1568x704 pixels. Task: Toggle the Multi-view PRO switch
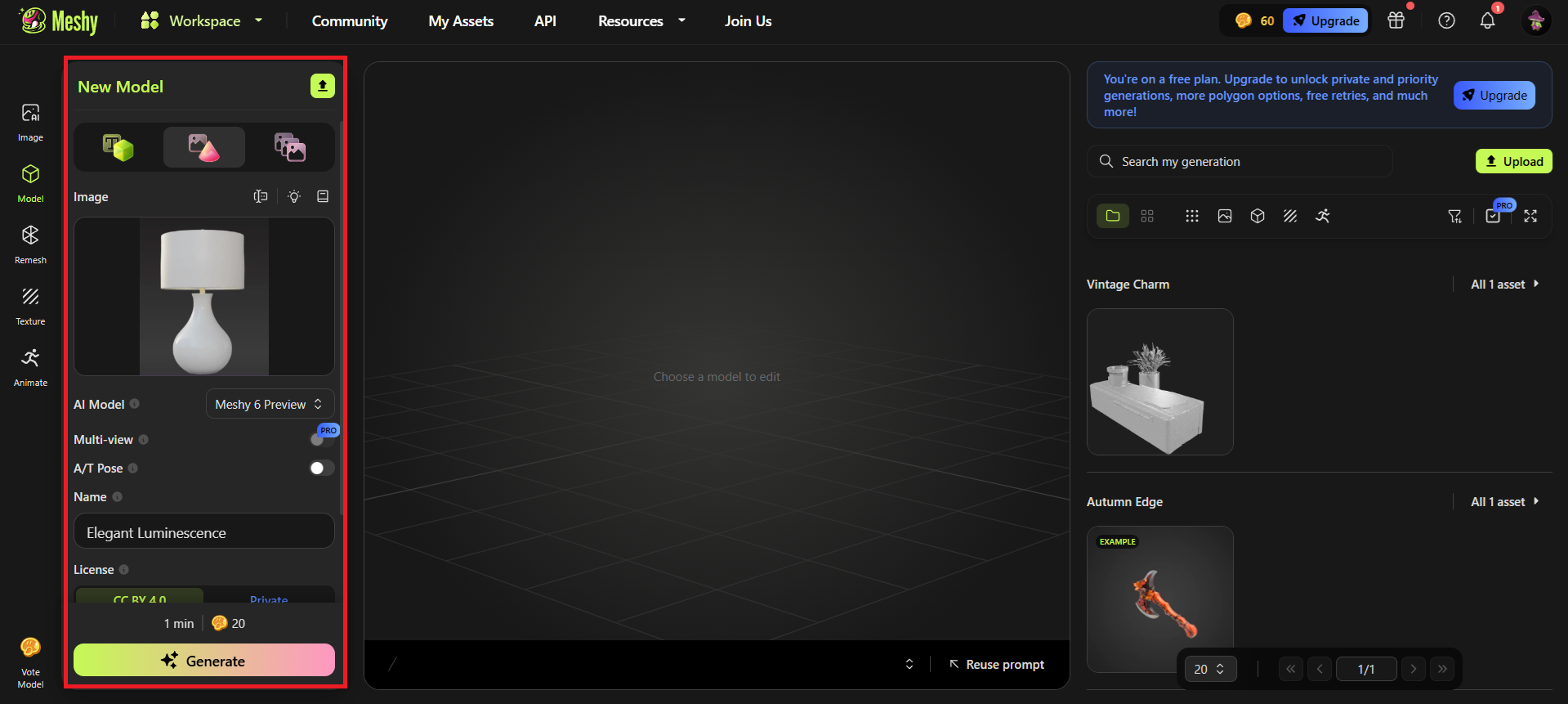[x=322, y=439]
